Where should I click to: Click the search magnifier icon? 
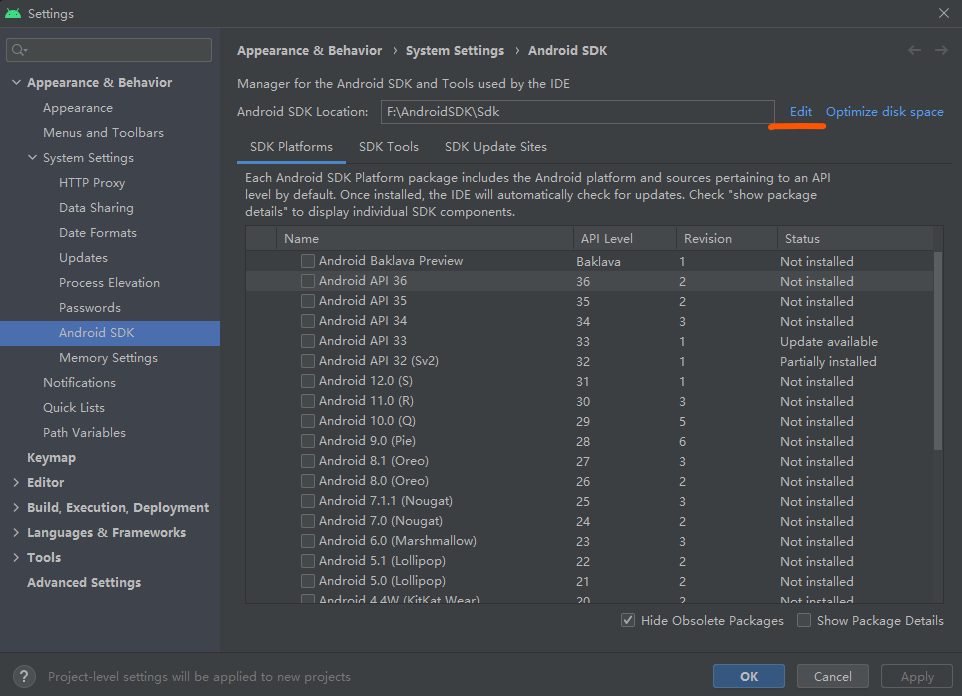[x=19, y=50]
